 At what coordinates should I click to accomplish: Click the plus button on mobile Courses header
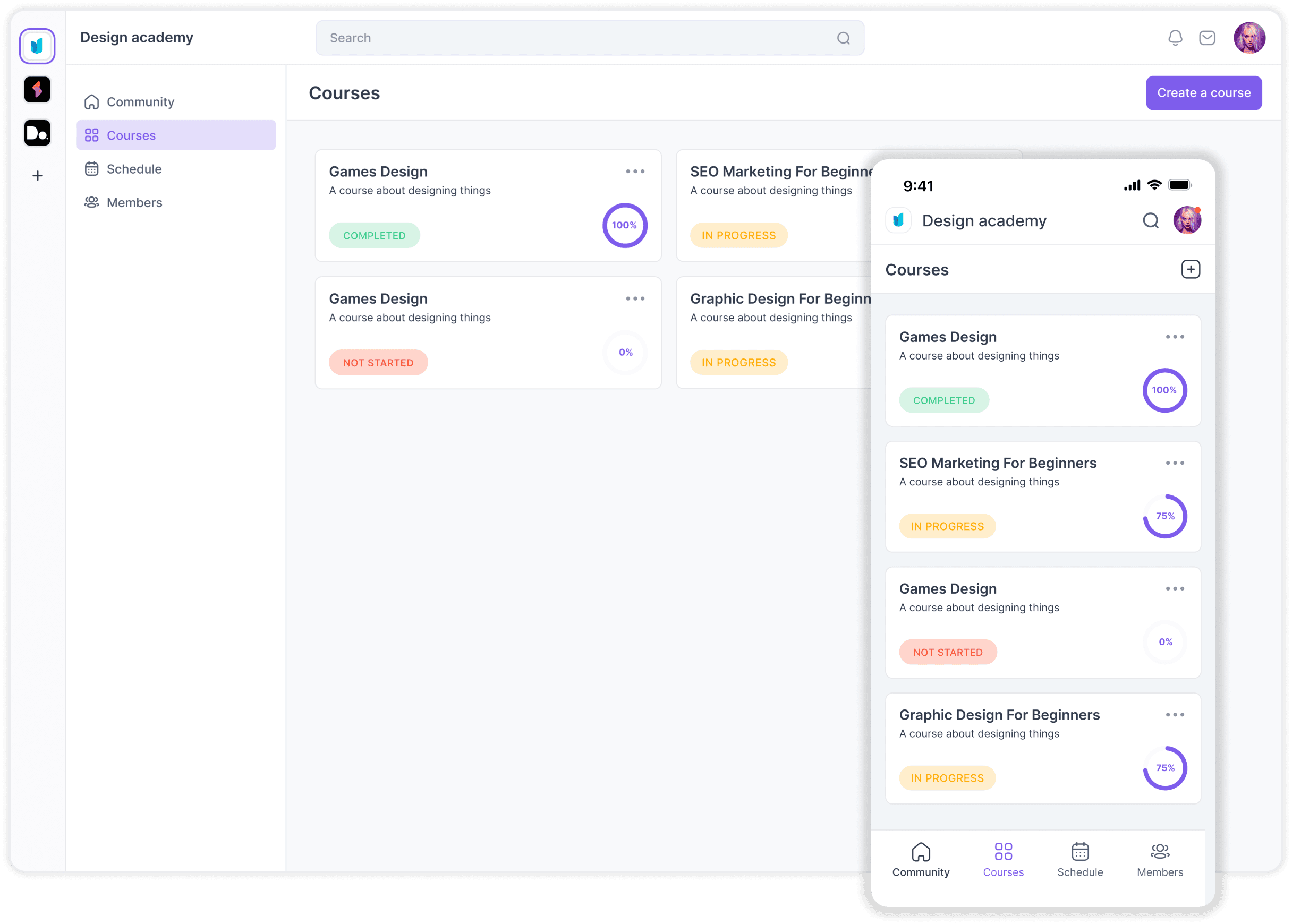(1191, 269)
